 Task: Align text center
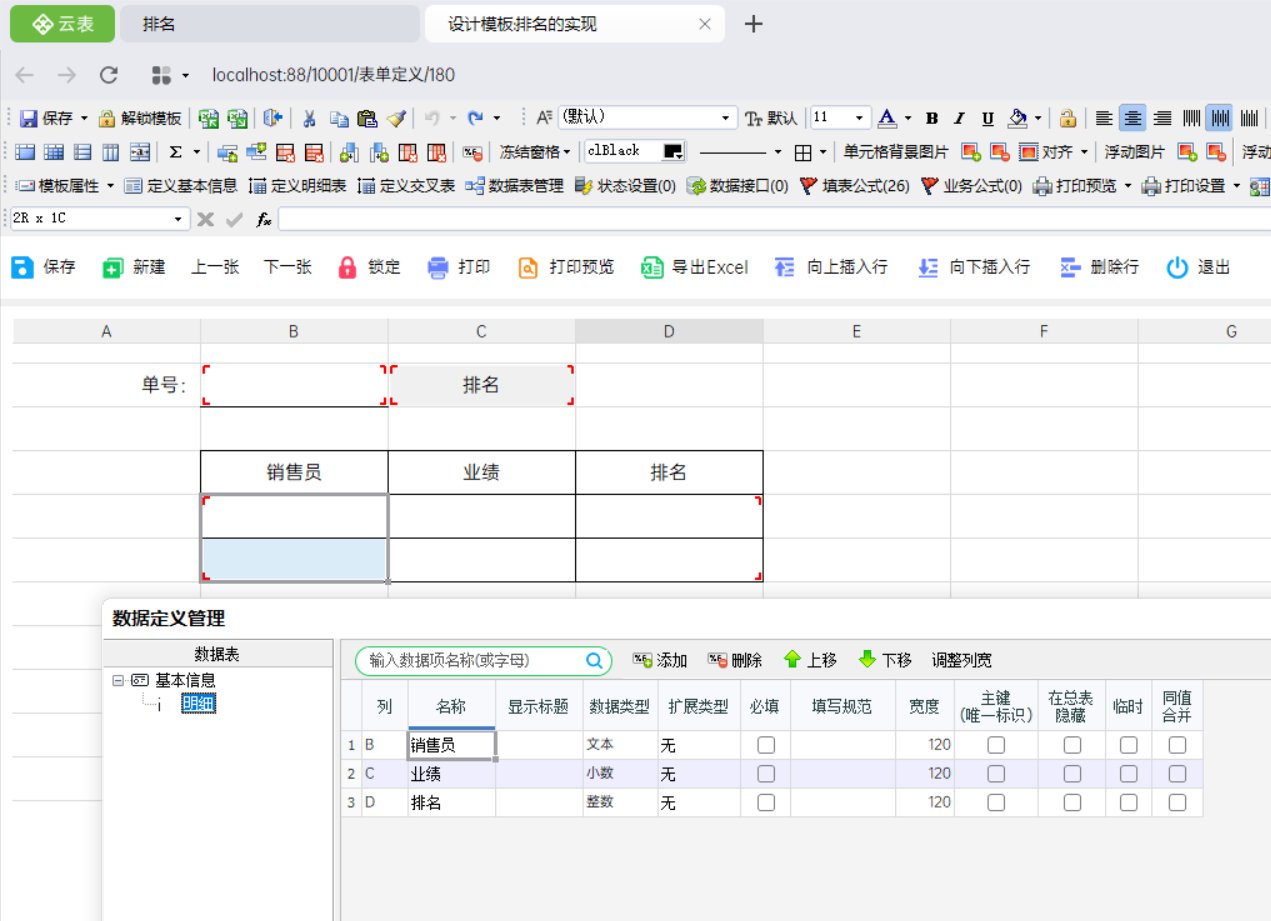coord(1132,118)
